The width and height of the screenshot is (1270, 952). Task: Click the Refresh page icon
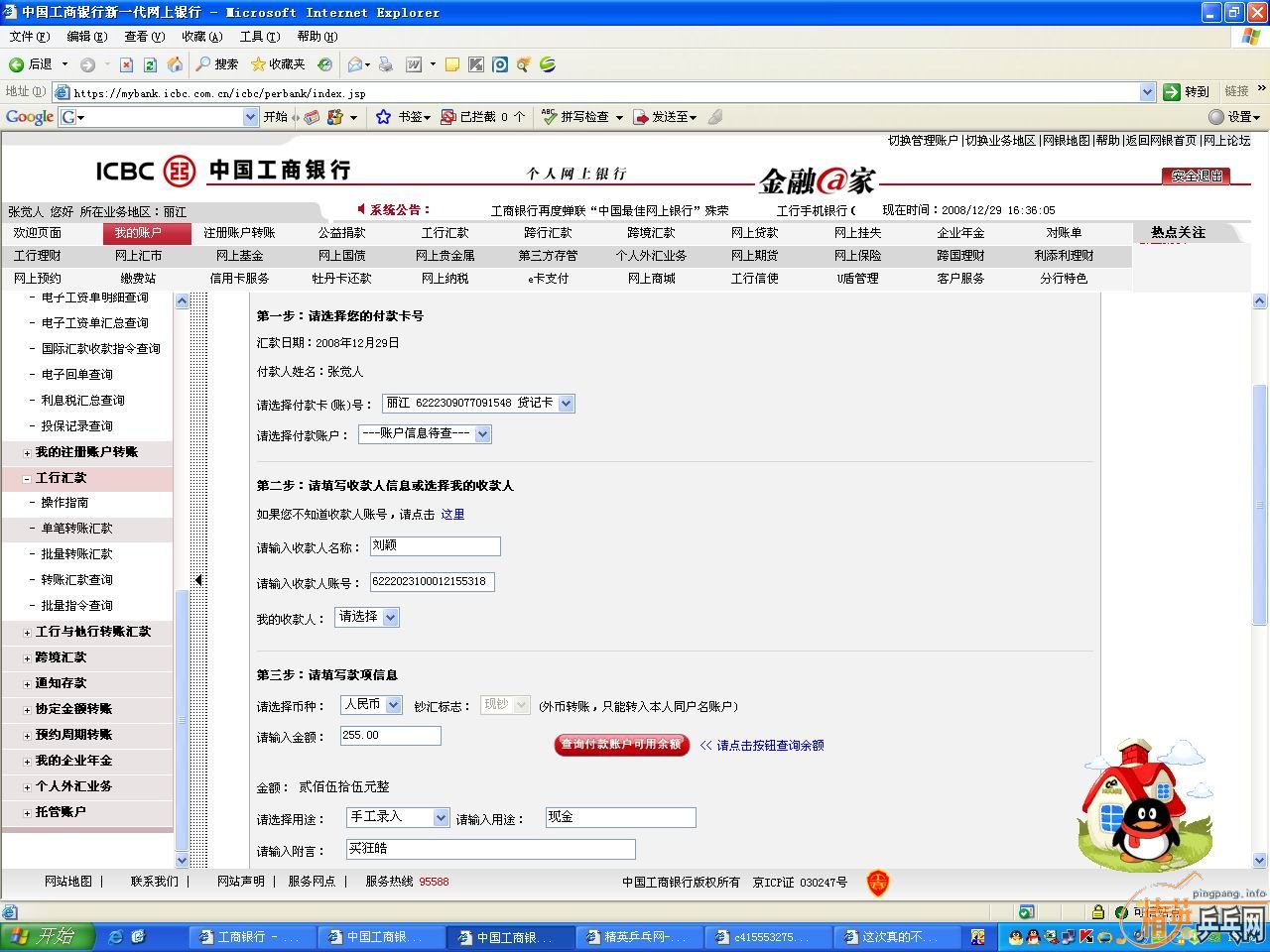[150, 64]
